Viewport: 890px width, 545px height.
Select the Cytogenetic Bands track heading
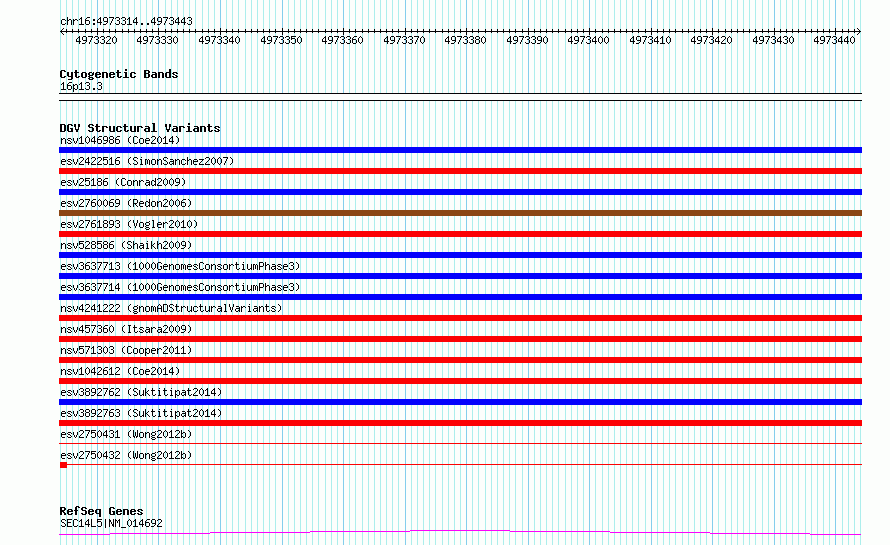(119, 74)
